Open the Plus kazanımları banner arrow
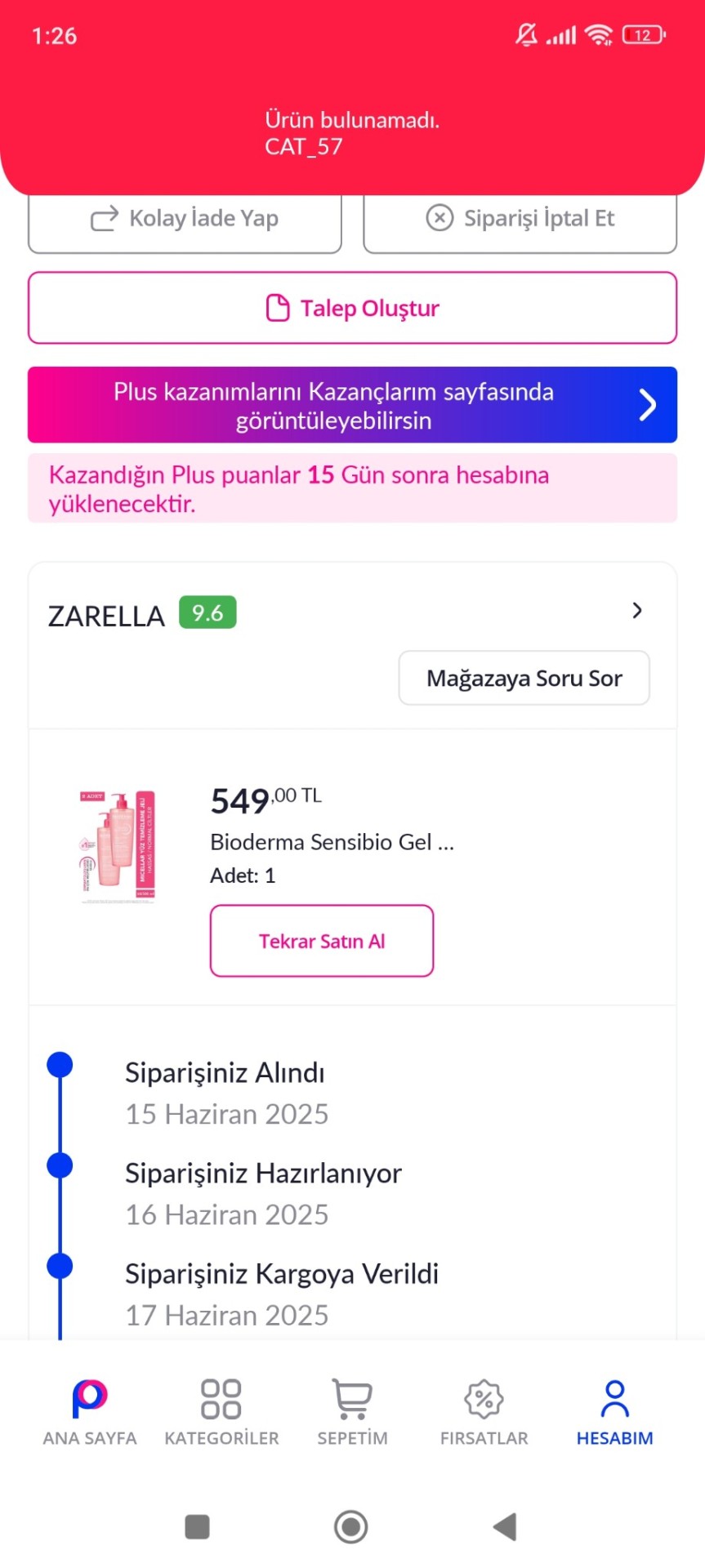 pyautogui.click(x=648, y=405)
